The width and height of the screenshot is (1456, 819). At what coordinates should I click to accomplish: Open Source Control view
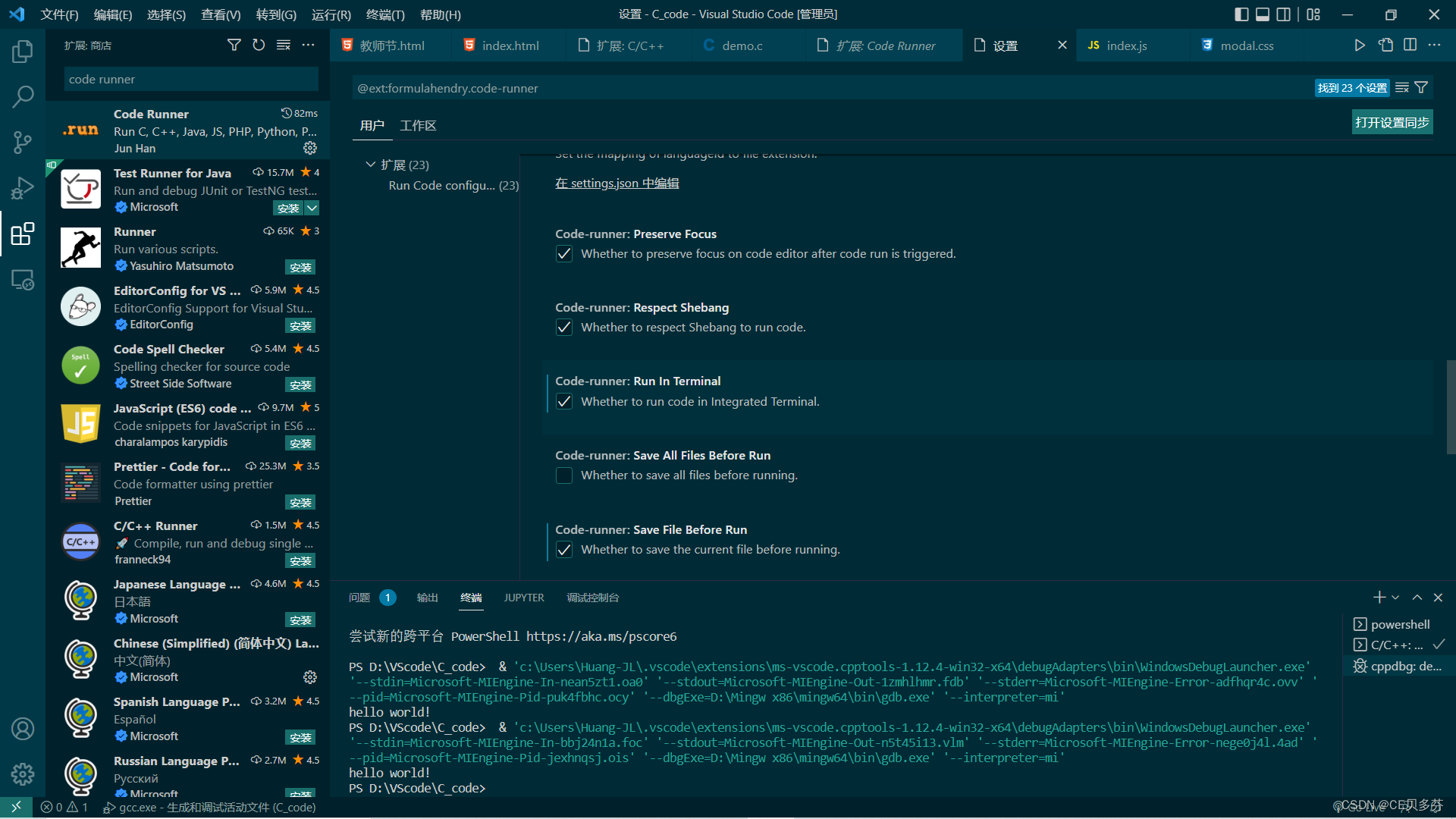point(23,142)
